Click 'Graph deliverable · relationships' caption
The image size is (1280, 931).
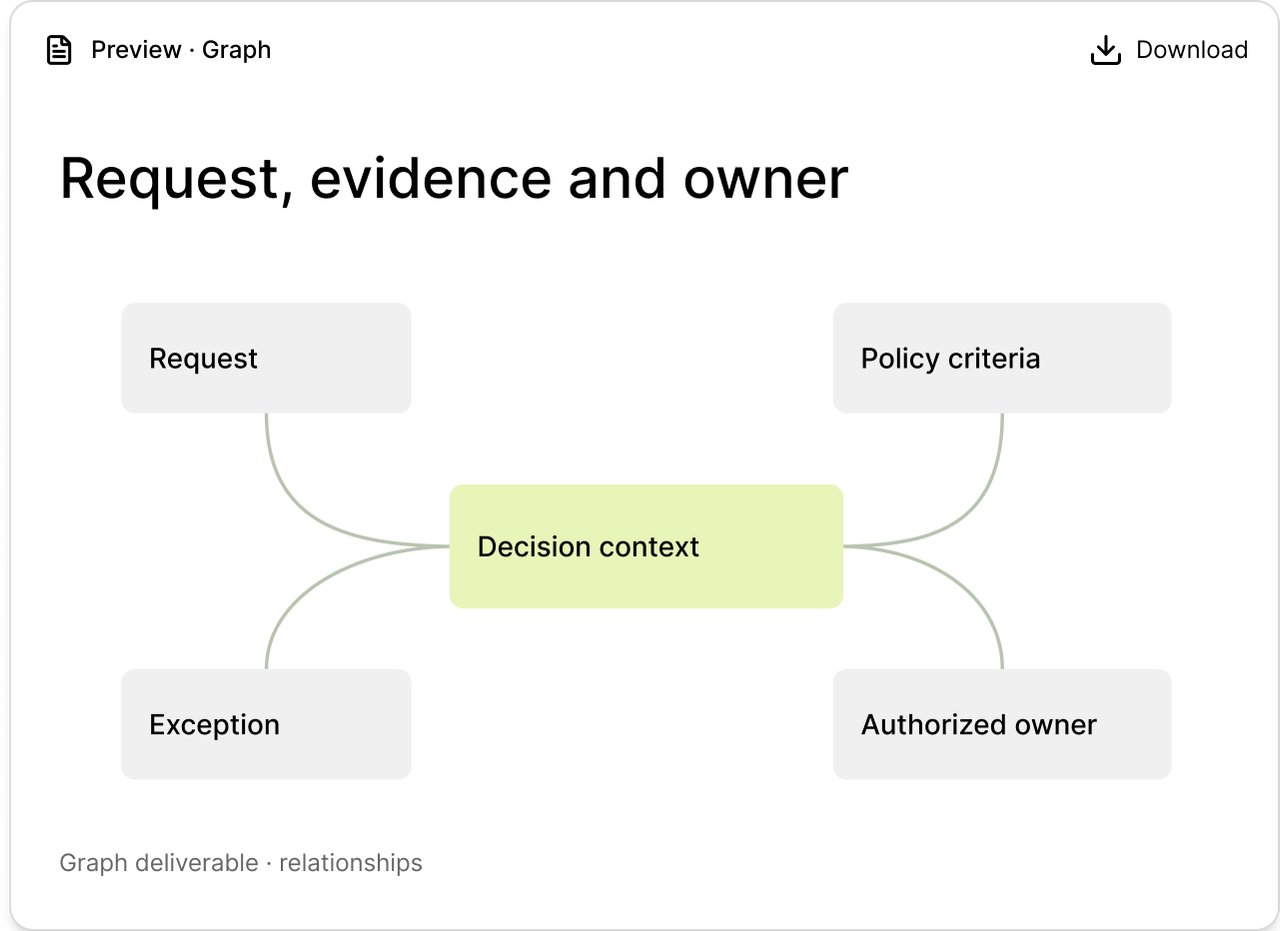tap(241, 863)
